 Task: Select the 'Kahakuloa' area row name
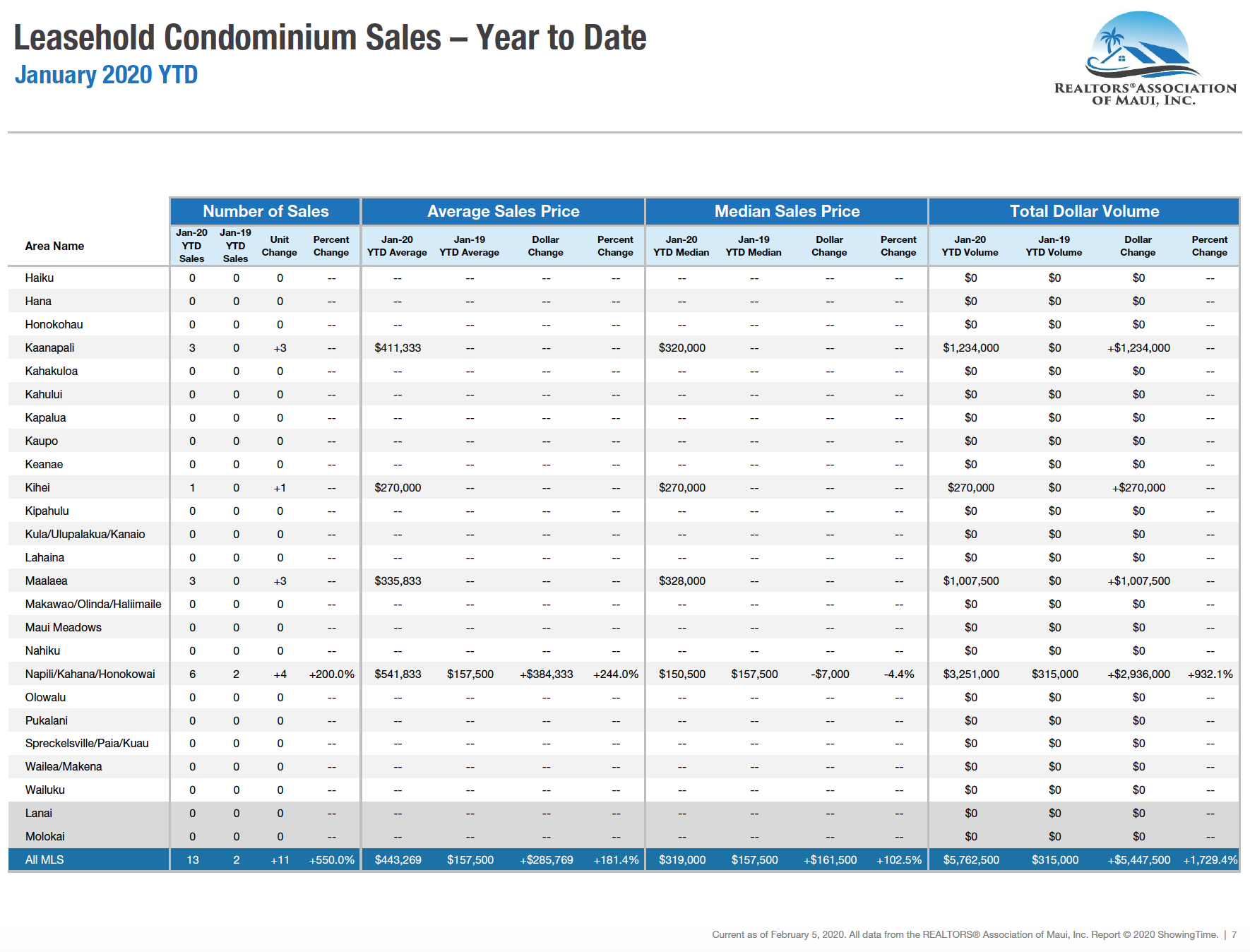(52, 371)
